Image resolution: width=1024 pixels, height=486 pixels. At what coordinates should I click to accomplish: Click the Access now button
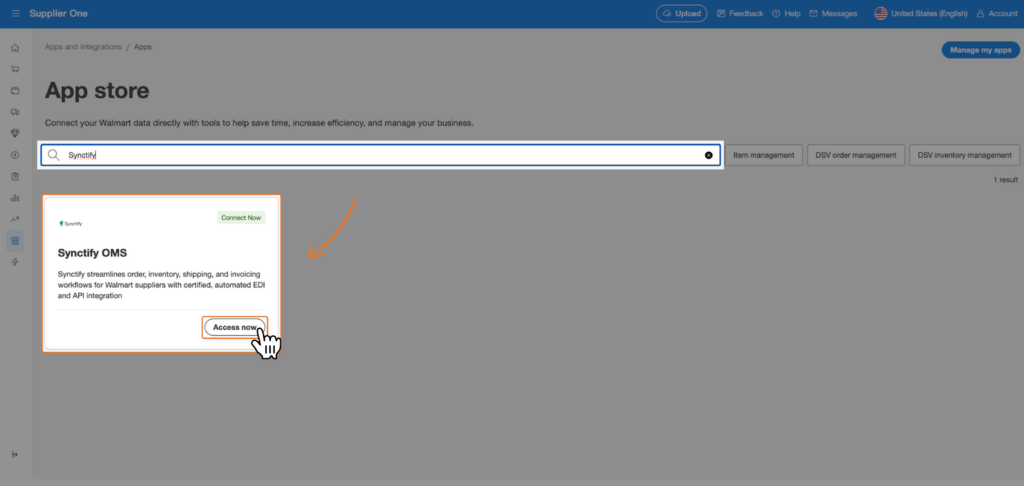(234, 327)
